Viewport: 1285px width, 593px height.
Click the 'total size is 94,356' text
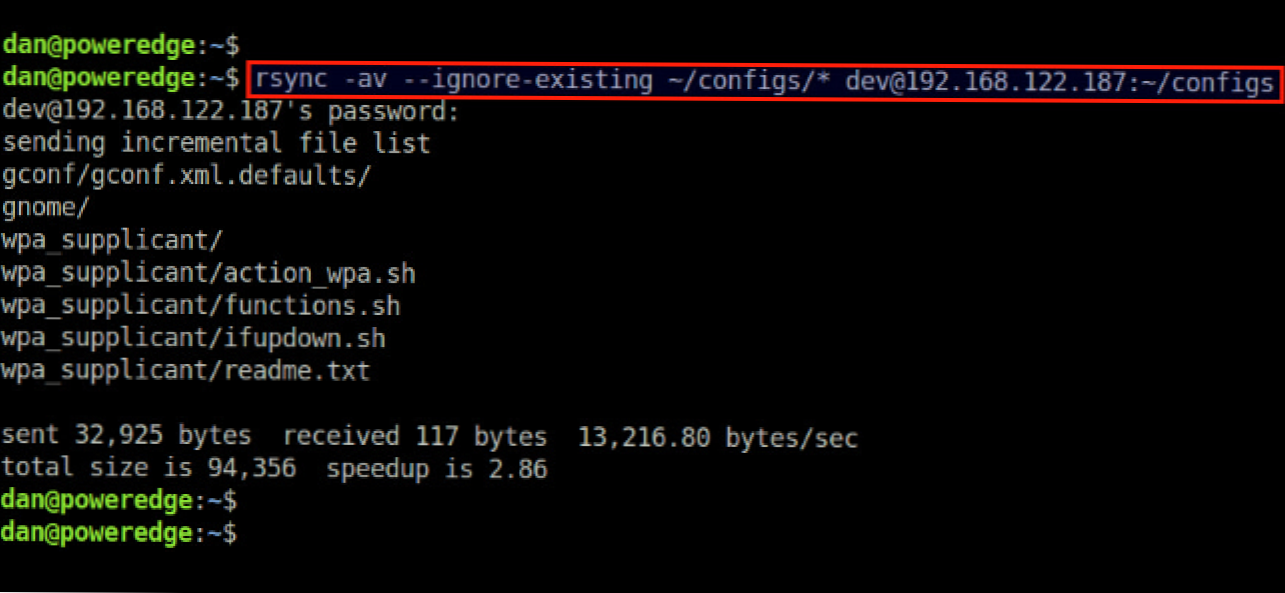tap(148, 468)
